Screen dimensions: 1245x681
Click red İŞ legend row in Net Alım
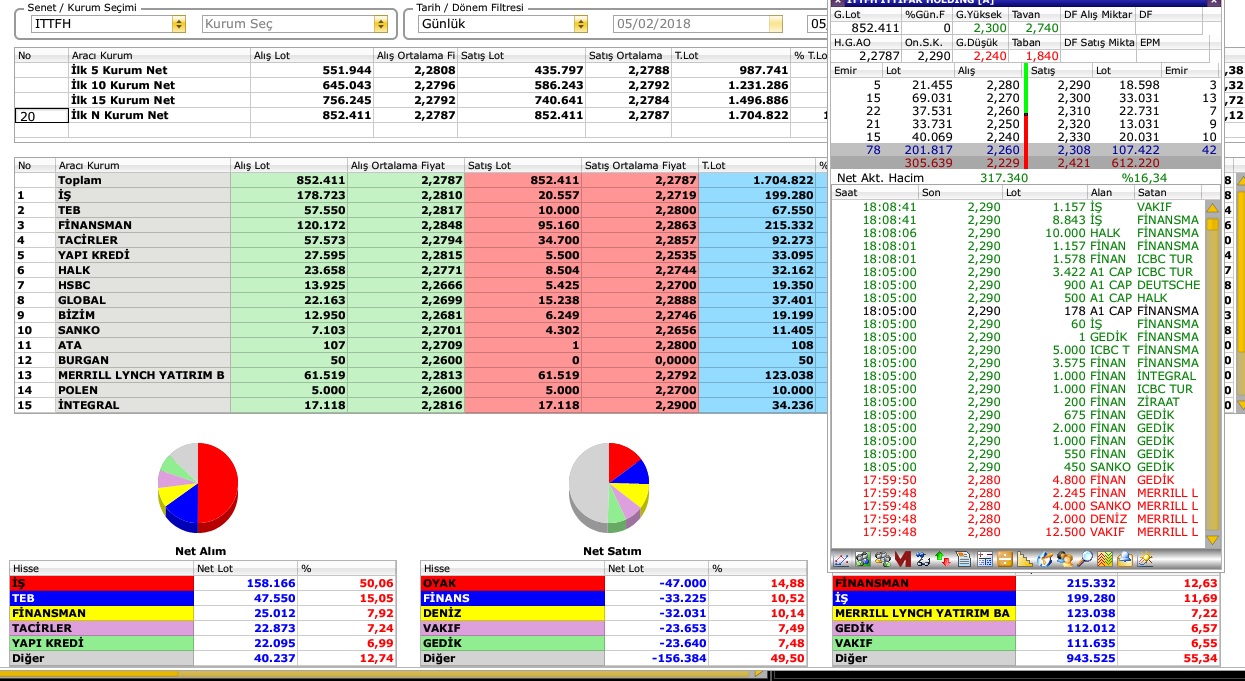tap(203, 583)
